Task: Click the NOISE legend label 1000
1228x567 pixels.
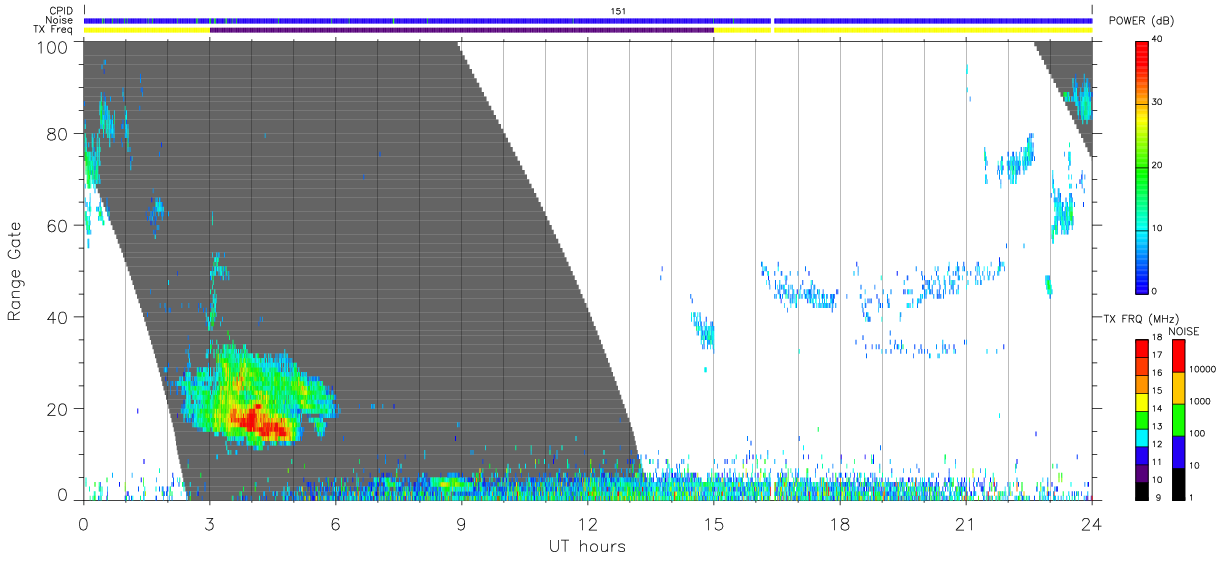Action: [x=1201, y=403]
